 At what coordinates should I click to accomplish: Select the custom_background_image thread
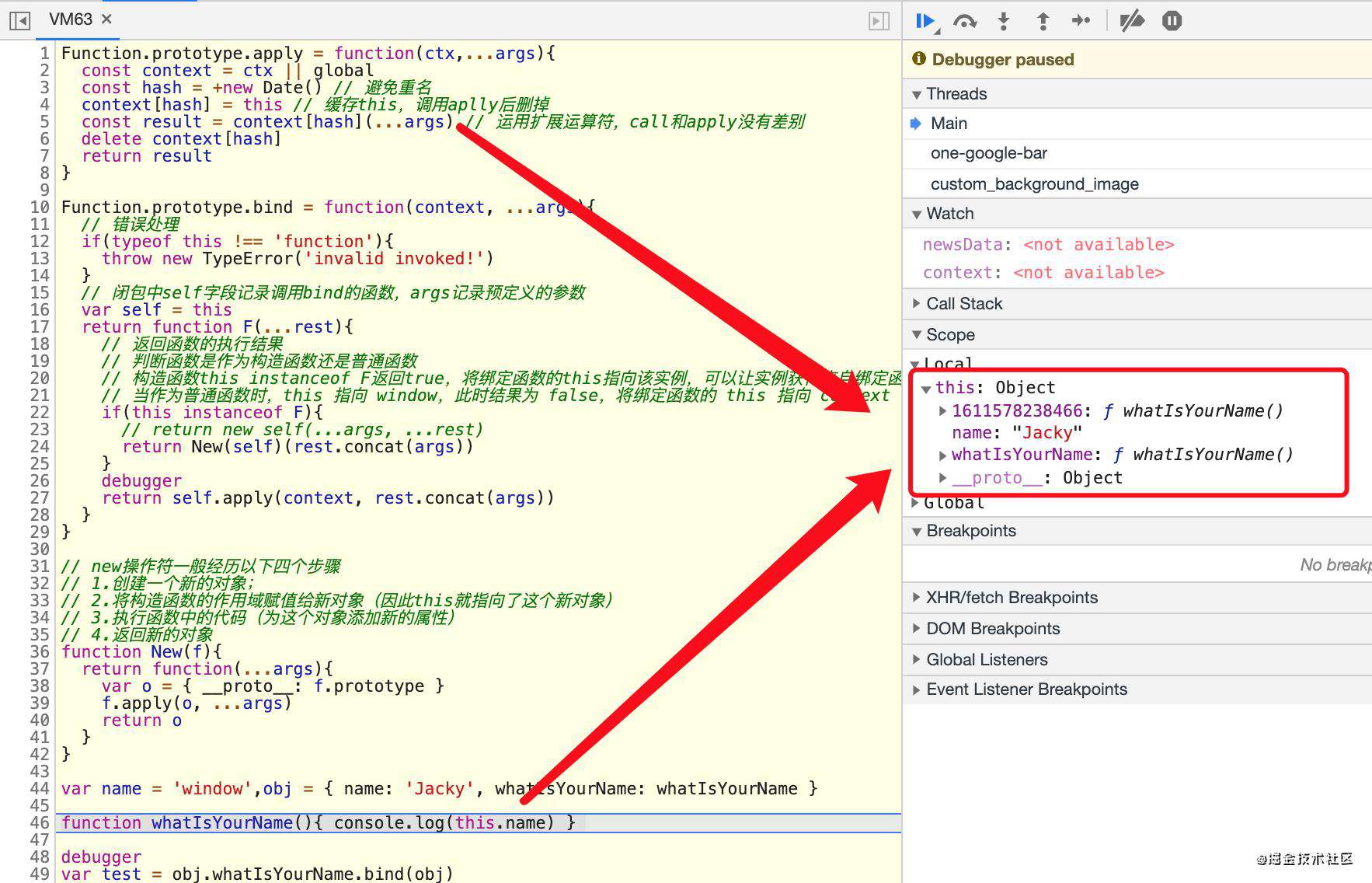pos(1137,184)
